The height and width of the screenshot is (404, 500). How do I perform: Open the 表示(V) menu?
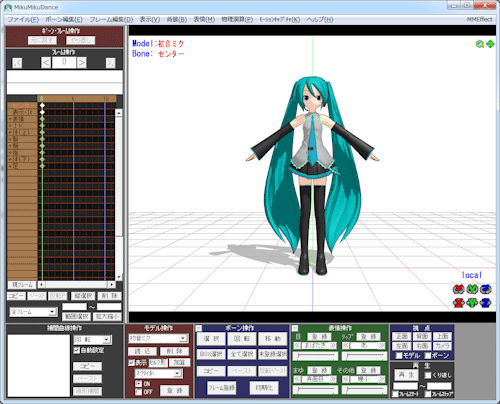[150, 19]
